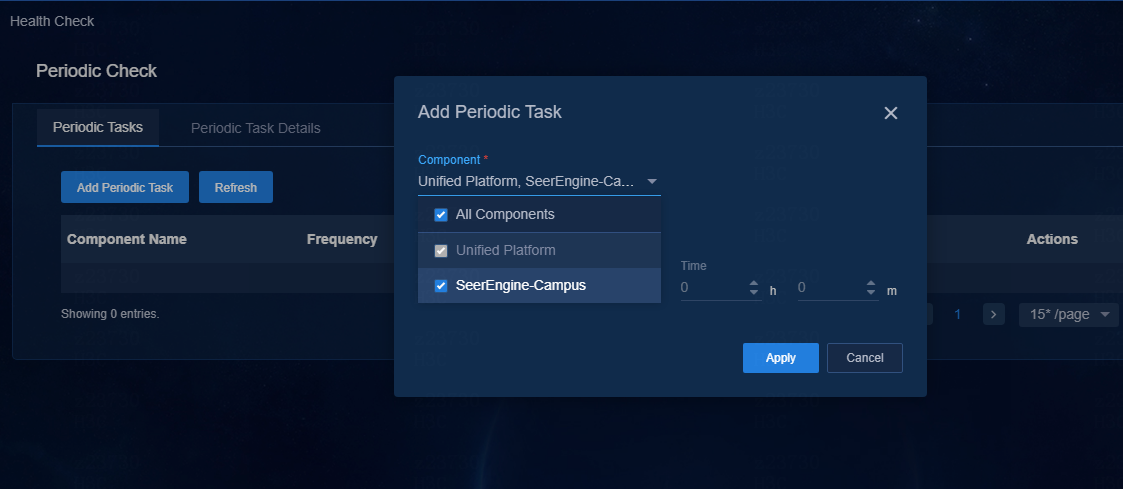This screenshot has width=1123, height=489.
Task: Toggle the Unified Platform checkbox
Action: point(441,251)
